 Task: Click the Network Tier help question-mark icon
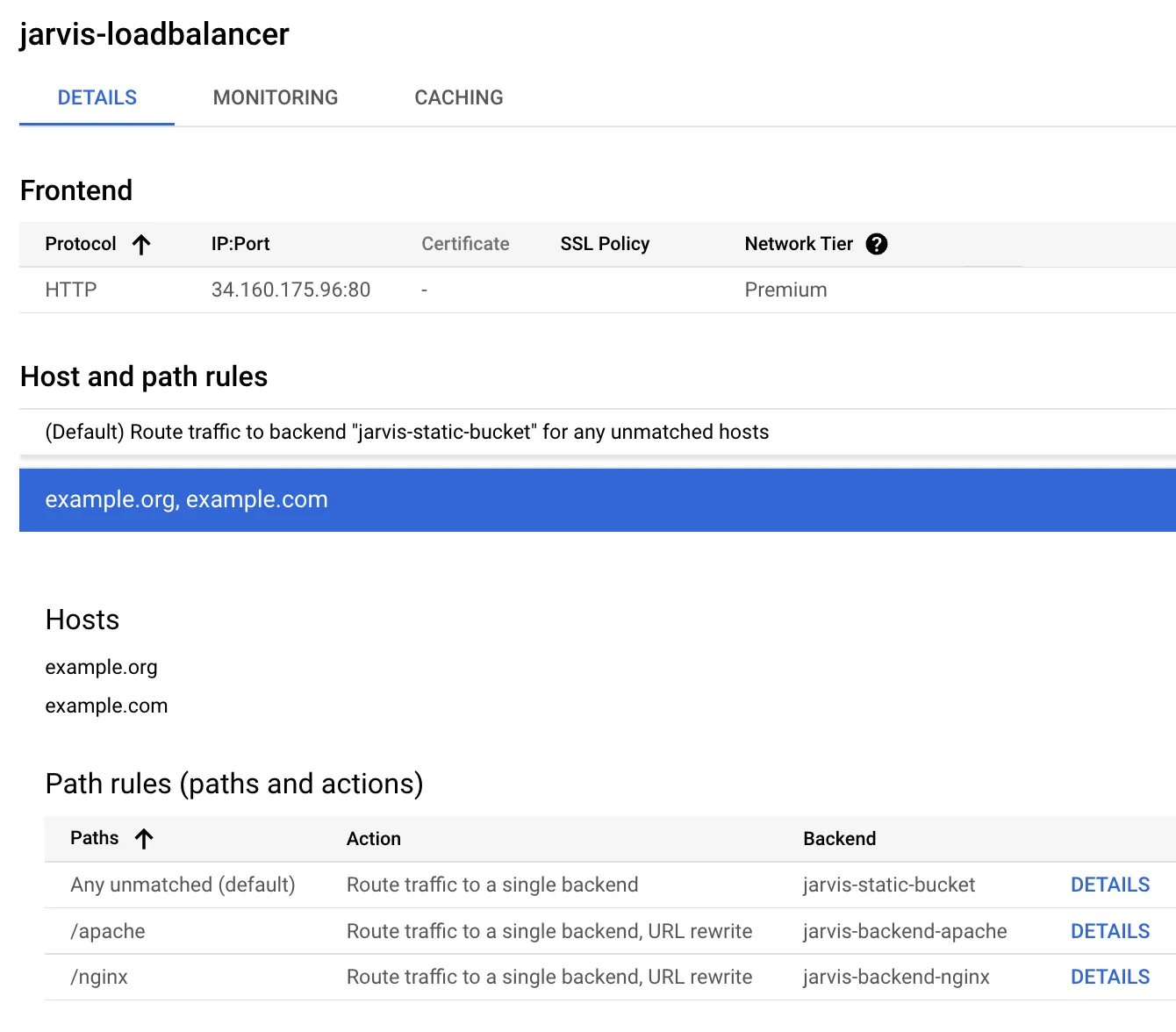(x=876, y=244)
